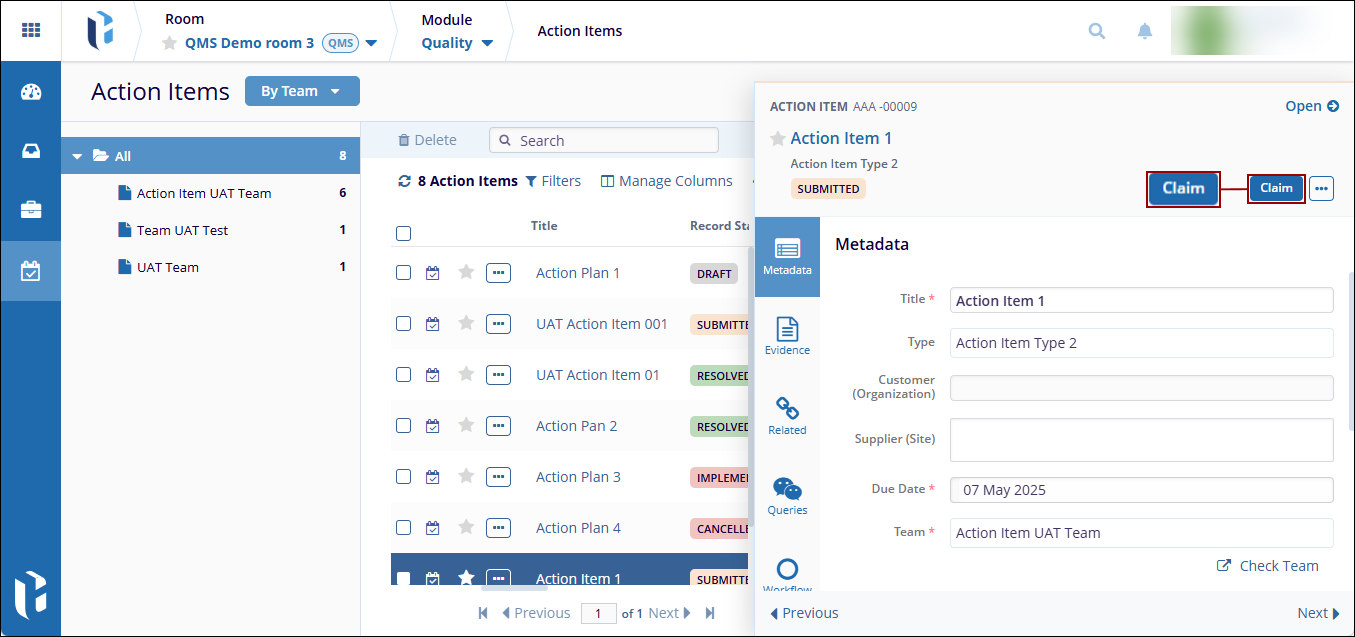
Task: Collapse the All folder tree node
Action: [77, 156]
